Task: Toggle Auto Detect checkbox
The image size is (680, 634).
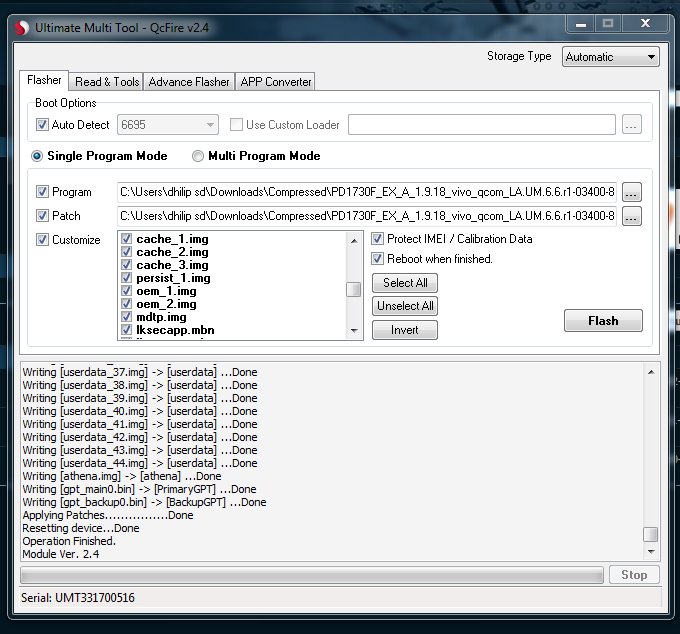Action: click(x=42, y=125)
